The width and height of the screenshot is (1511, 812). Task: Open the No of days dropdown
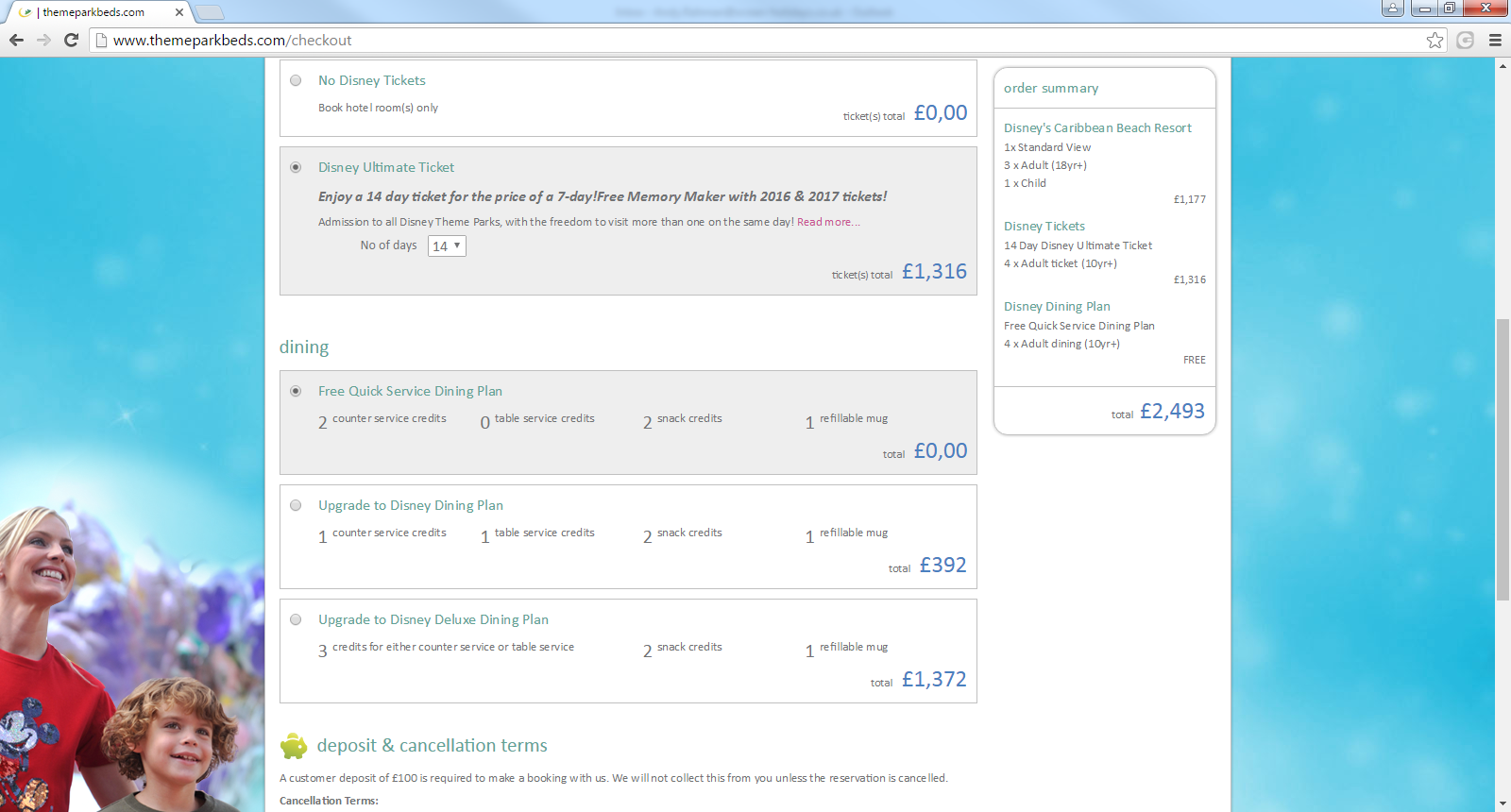click(447, 246)
